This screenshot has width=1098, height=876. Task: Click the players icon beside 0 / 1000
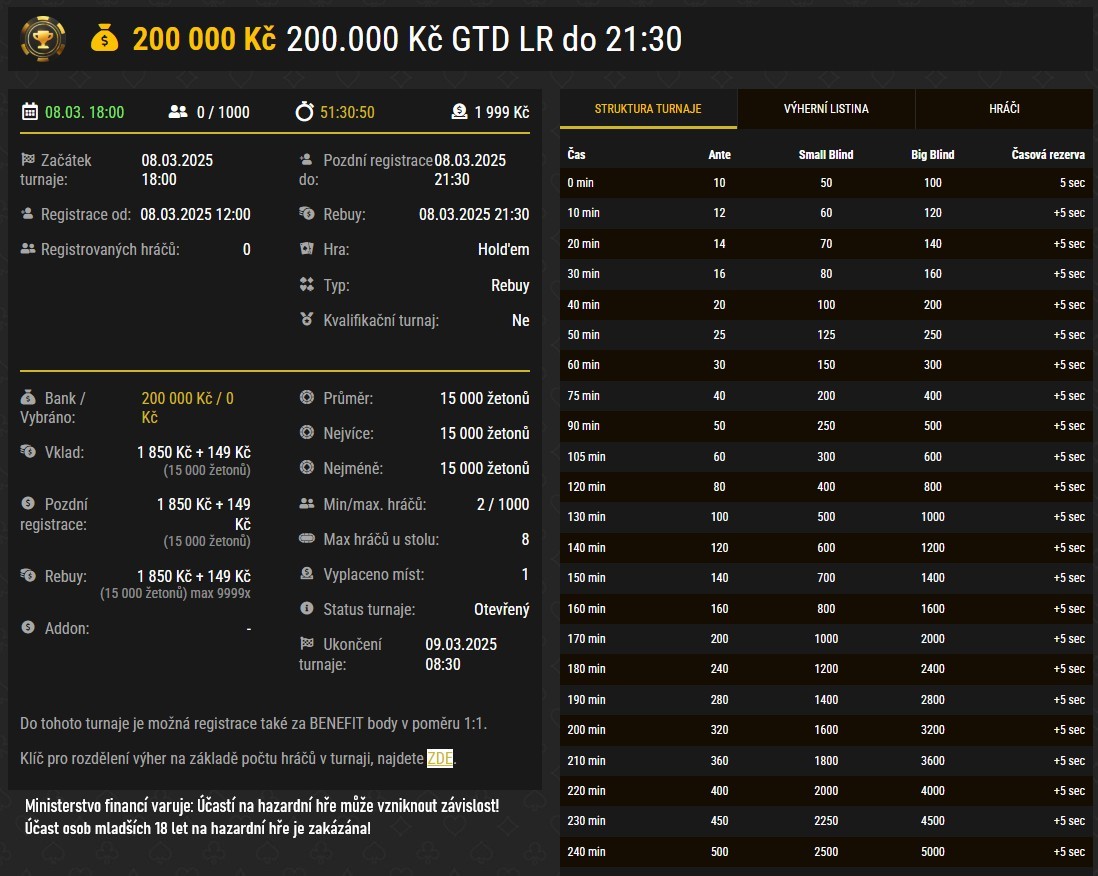click(178, 111)
